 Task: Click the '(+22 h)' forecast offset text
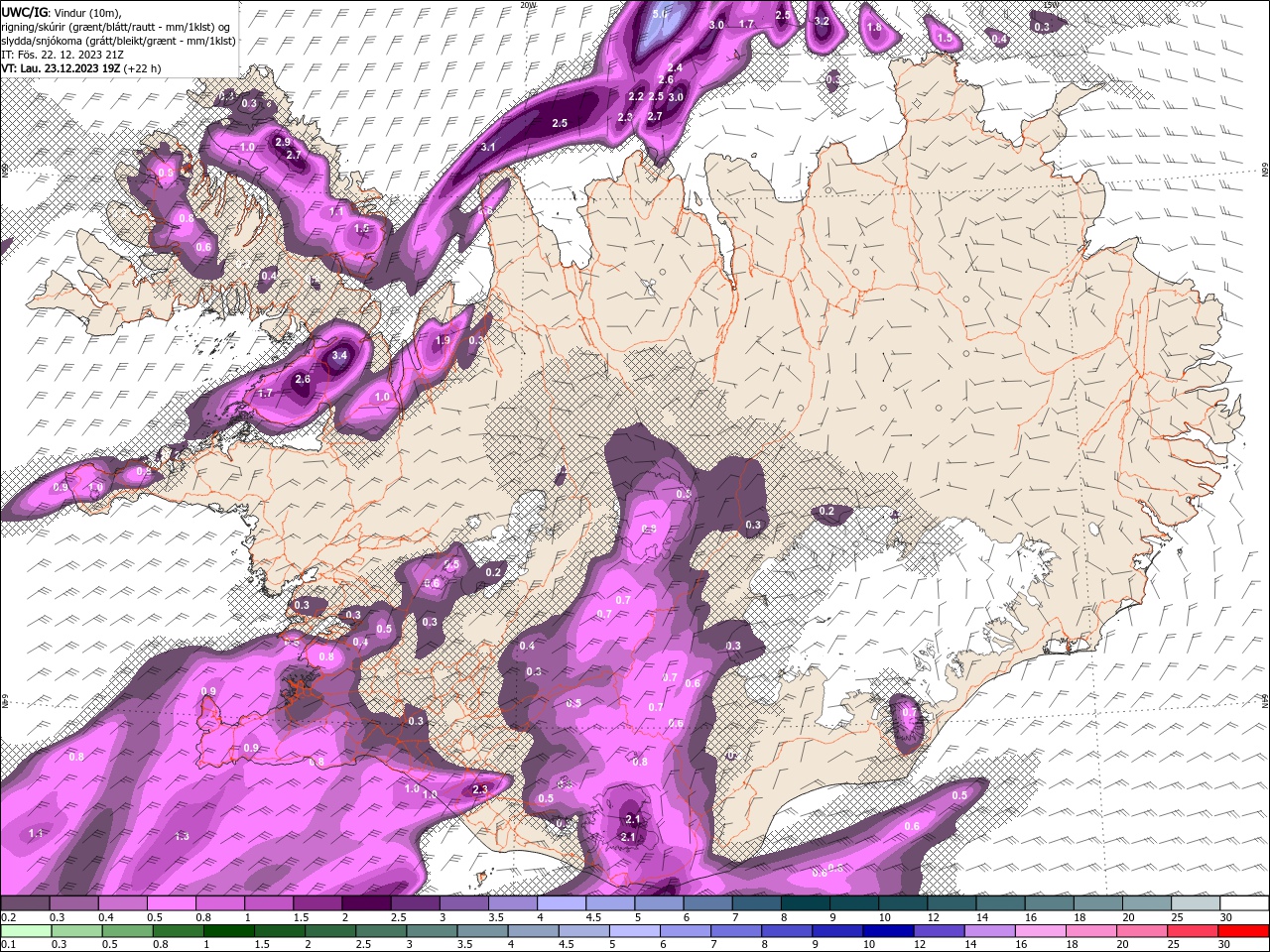[142, 68]
